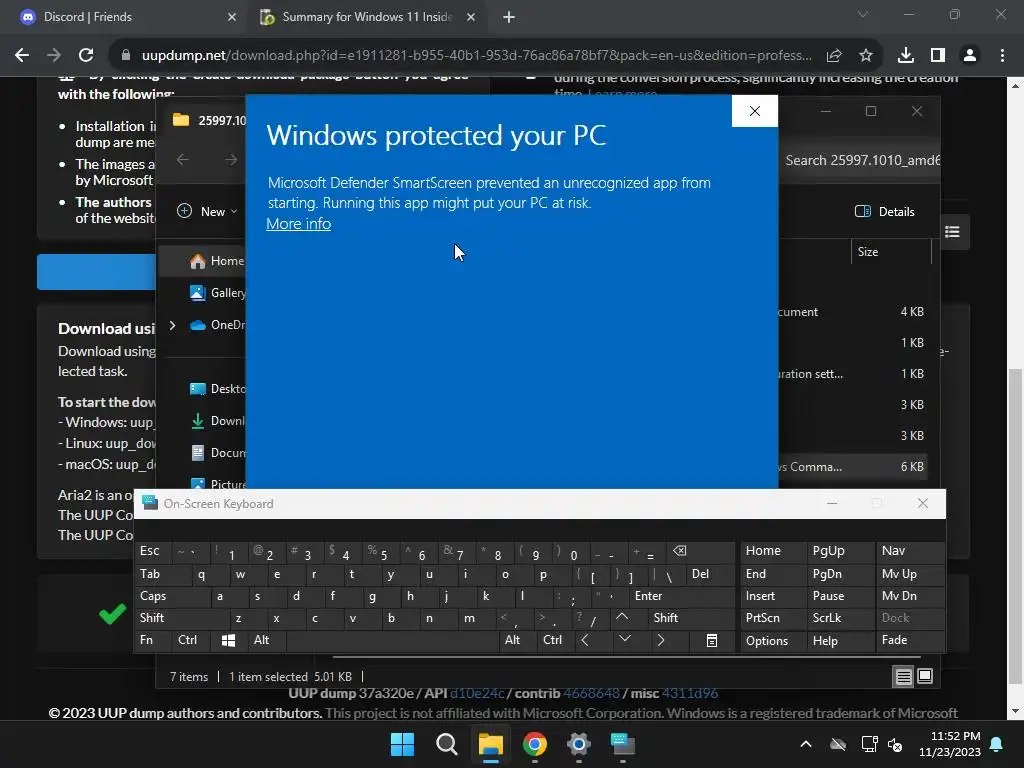Open Chrome downloads icon

click(905, 56)
